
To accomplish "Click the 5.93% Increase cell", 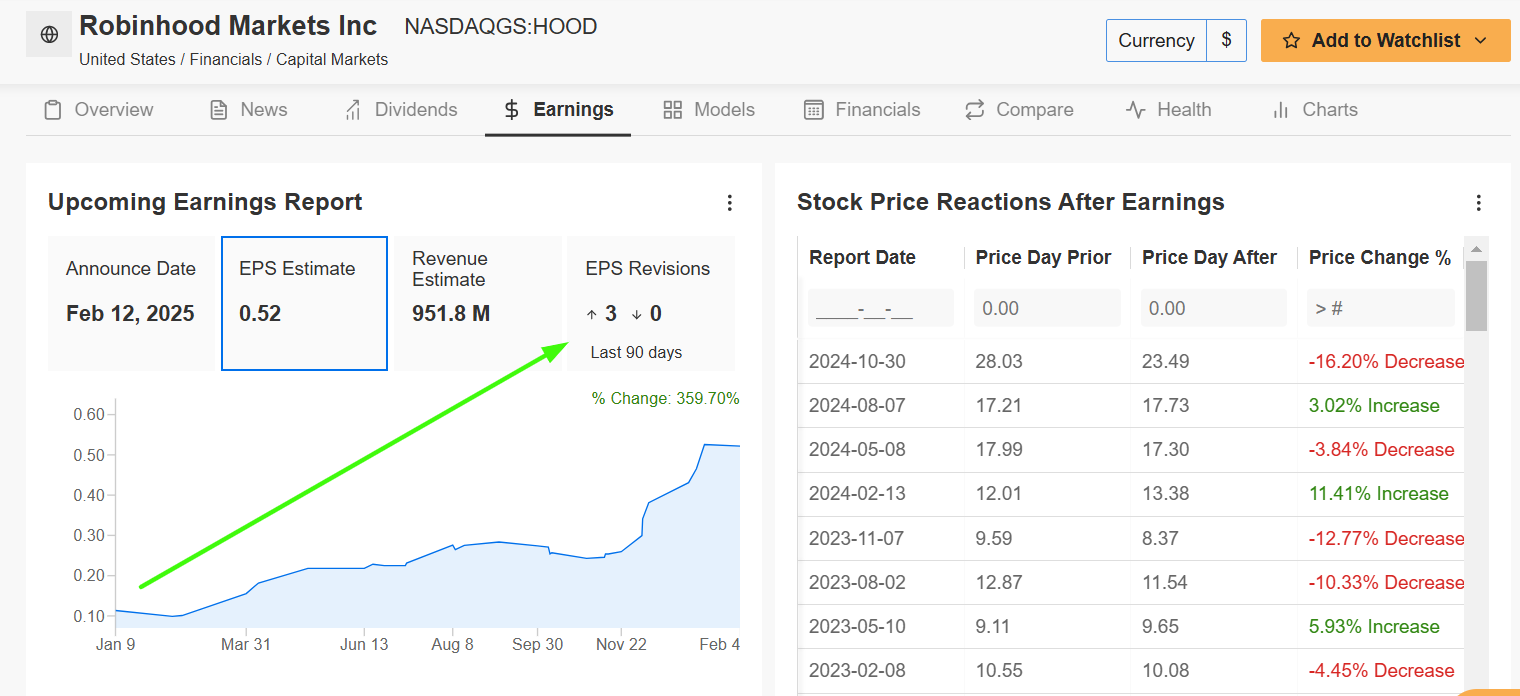I will point(1374,626).
